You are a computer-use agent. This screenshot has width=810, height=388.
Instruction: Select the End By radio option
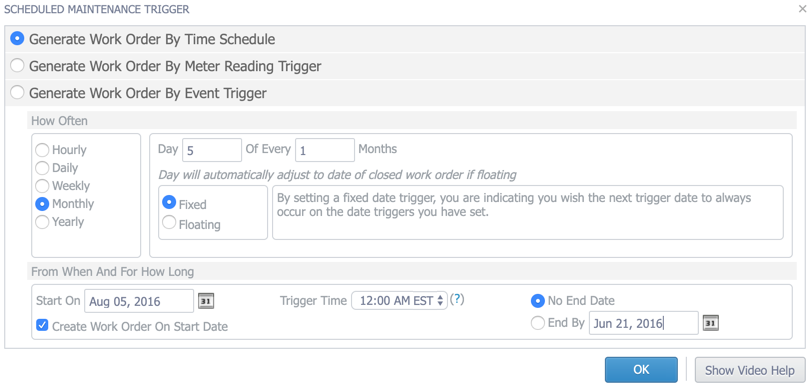click(538, 323)
